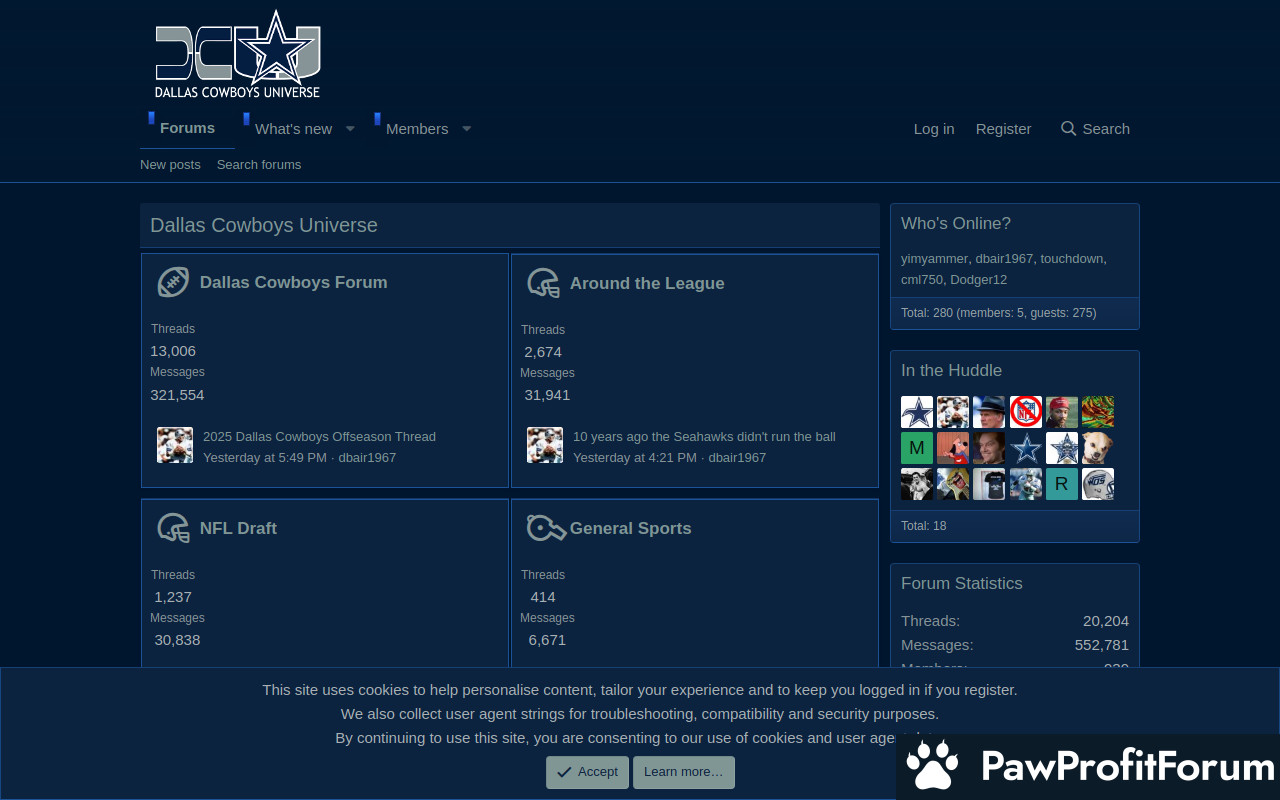Open the green M member avatar
Image resolution: width=1280 pixels, height=800 pixels.
[x=917, y=448]
